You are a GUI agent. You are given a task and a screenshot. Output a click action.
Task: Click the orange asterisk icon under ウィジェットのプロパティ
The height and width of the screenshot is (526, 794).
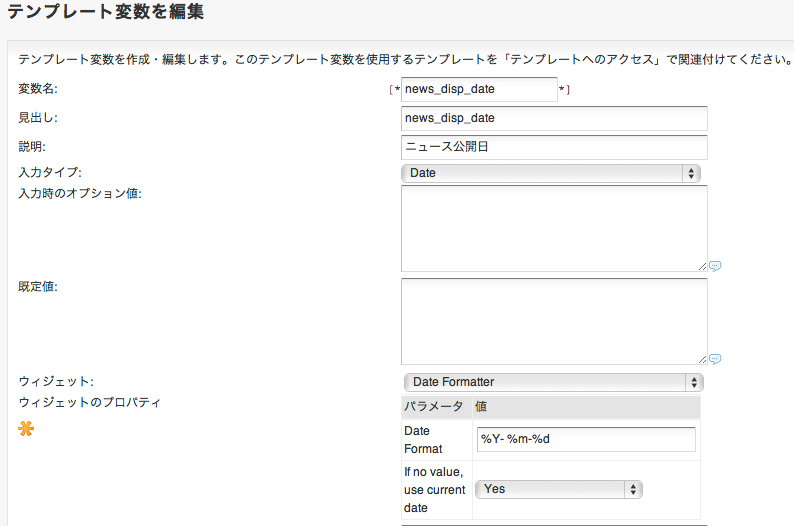point(26,429)
